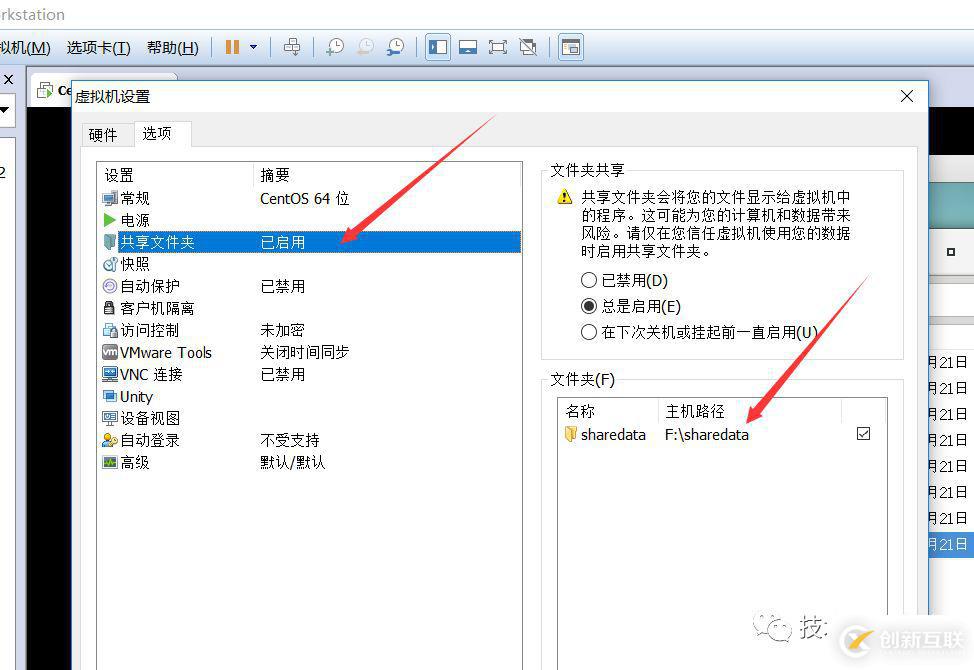Select the 电源 settings row
Image resolution: width=974 pixels, height=670 pixels.
[x=309, y=220]
